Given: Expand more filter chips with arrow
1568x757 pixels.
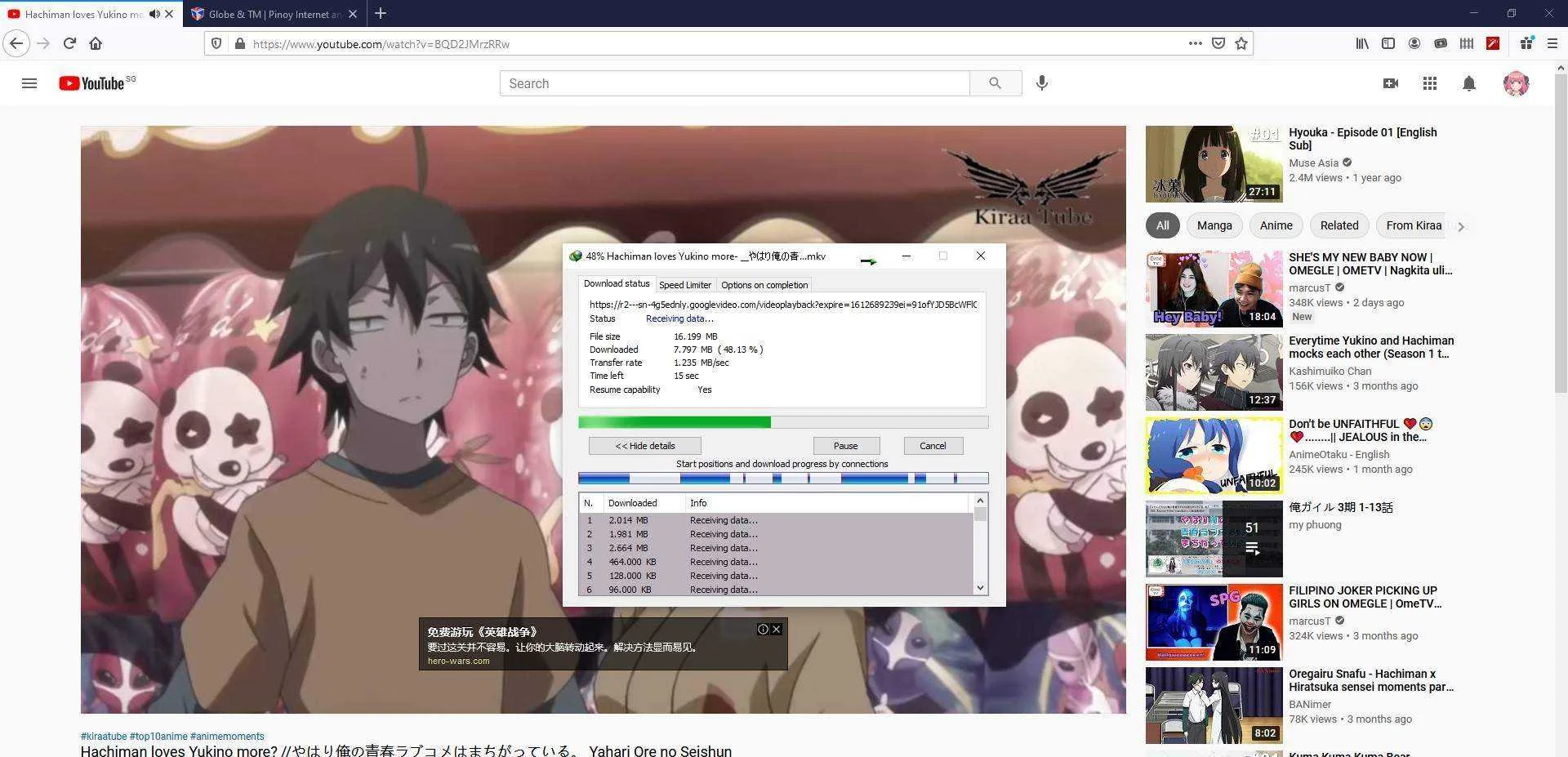Looking at the screenshot, I should tap(1461, 226).
